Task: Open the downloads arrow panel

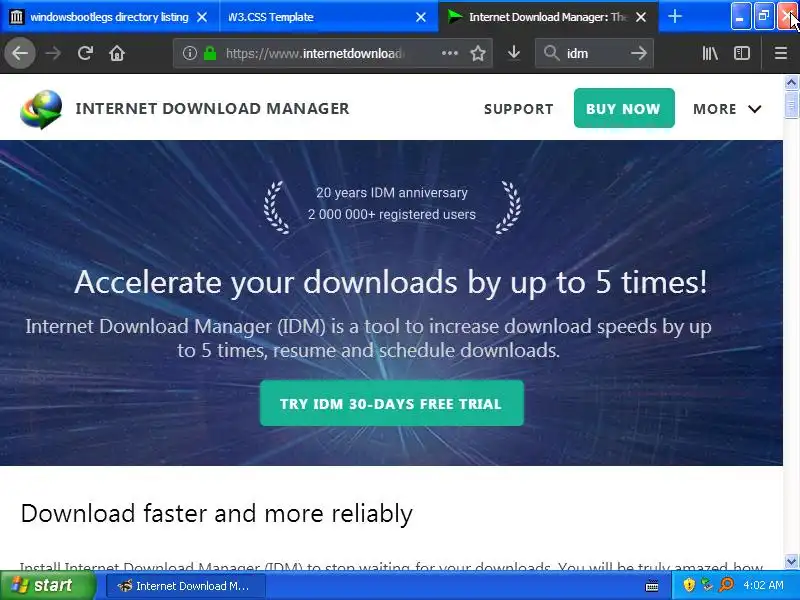Action: click(514, 53)
